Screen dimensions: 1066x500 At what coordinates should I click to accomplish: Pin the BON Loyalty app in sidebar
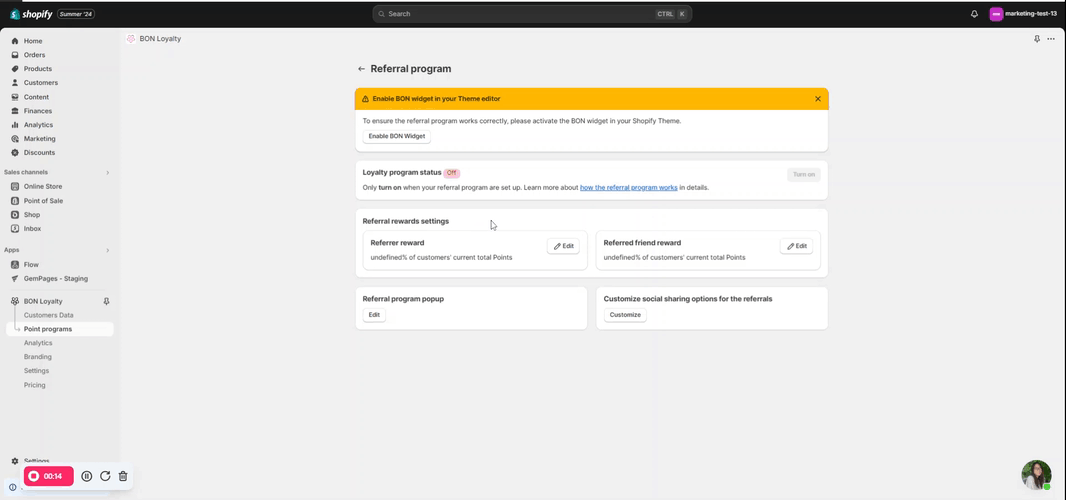(x=106, y=301)
